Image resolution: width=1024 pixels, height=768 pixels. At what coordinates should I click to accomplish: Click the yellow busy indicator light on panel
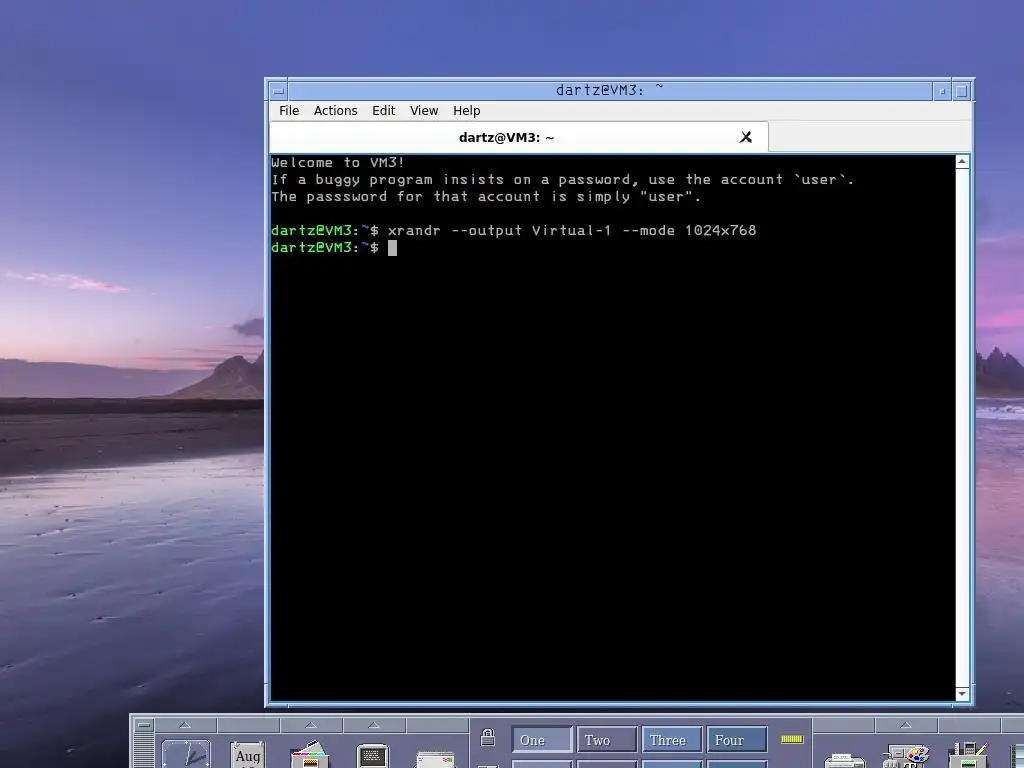[x=792, y=739]
